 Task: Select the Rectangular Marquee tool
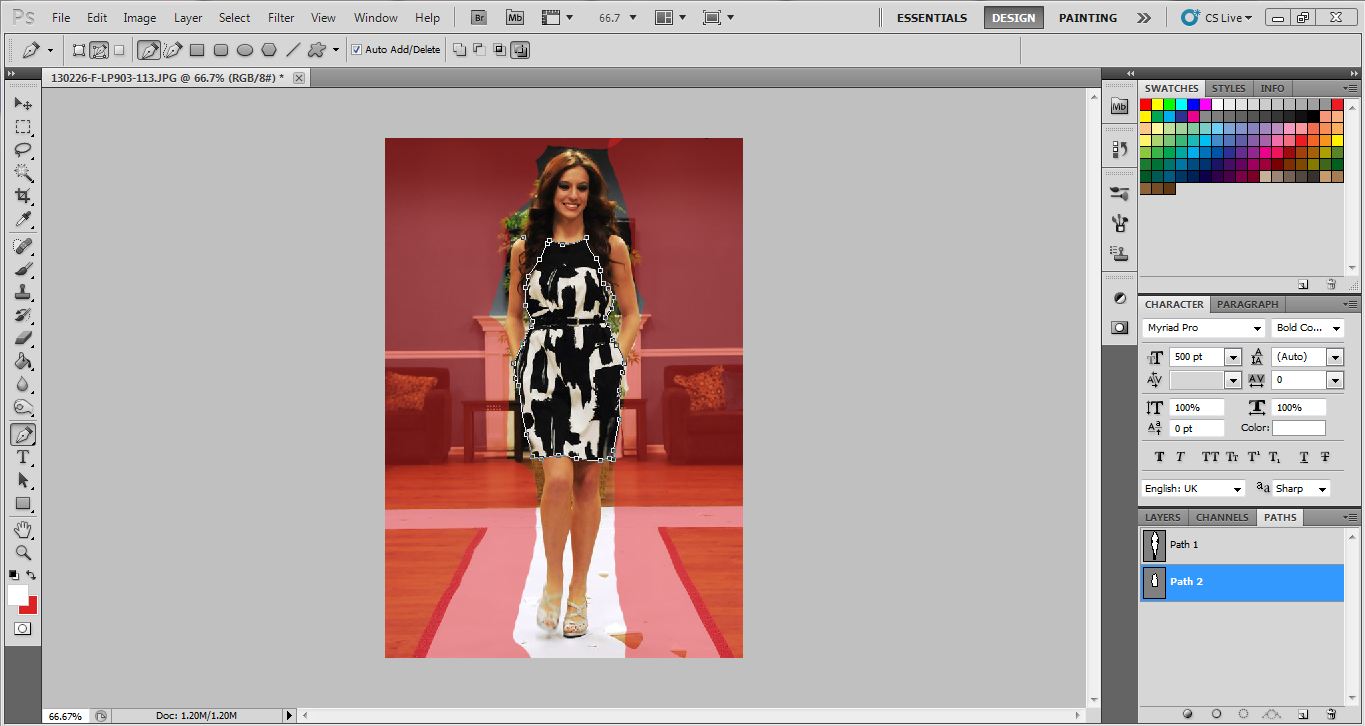(x=22, y=127)
